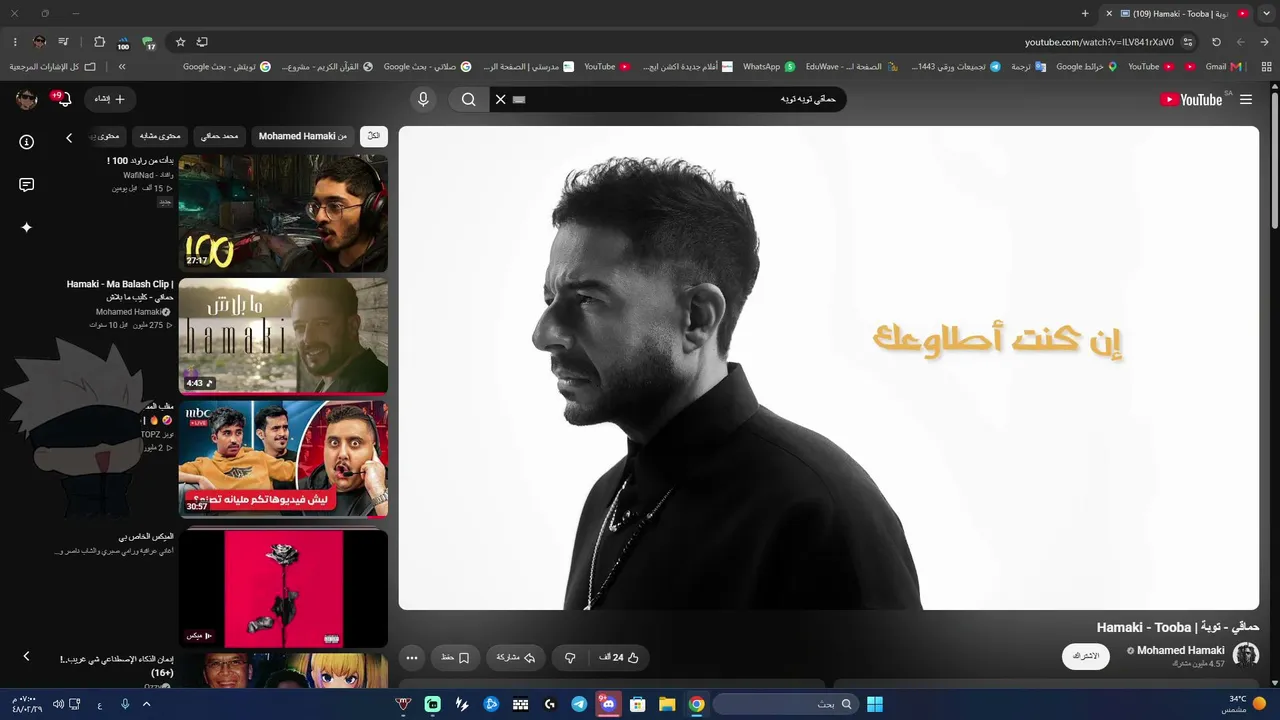Select the 'من Mohamed Hamaki' chip
The width and height of the screenshot is (1280, 720).
pyautogui.click(x=303, y=136)
